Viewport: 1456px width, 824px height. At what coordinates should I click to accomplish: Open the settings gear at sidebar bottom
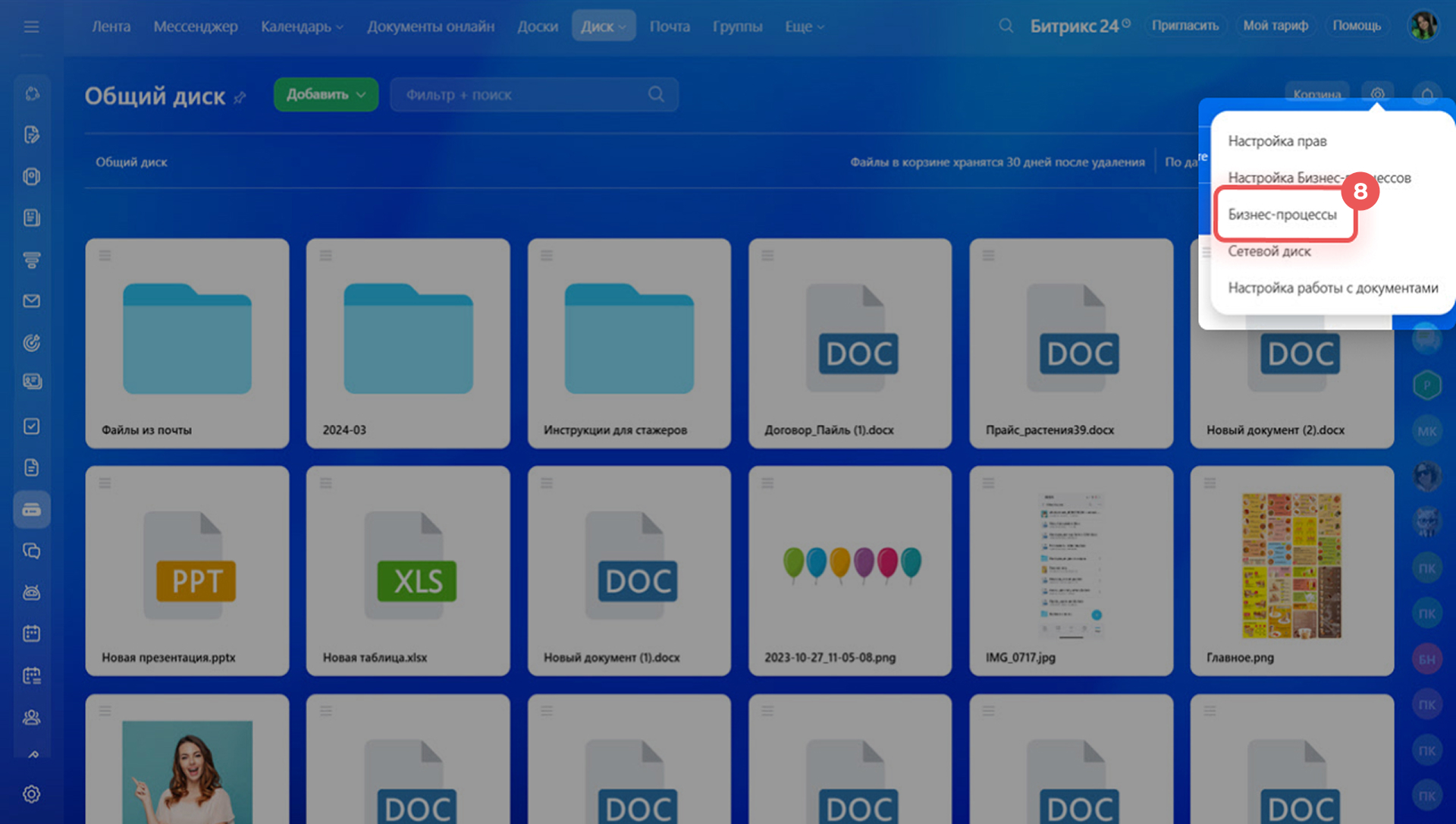point(31,794)
